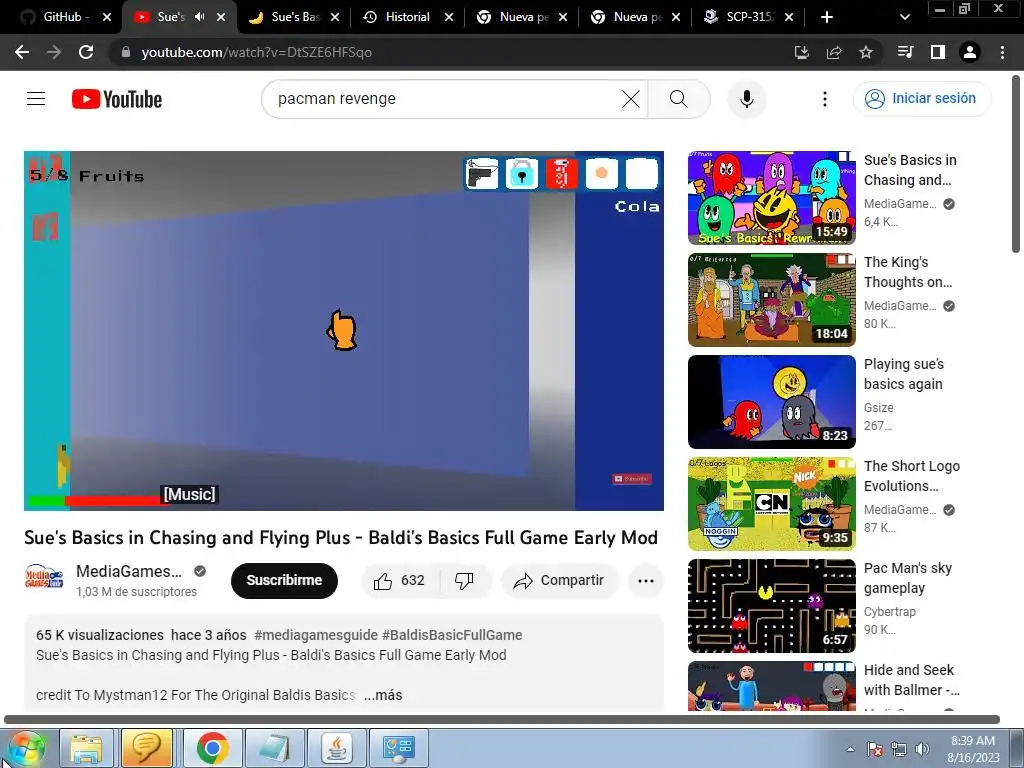Open the system tray volume icon
1024x768 pixels.
pyautogui.click(x=922, y=749)
